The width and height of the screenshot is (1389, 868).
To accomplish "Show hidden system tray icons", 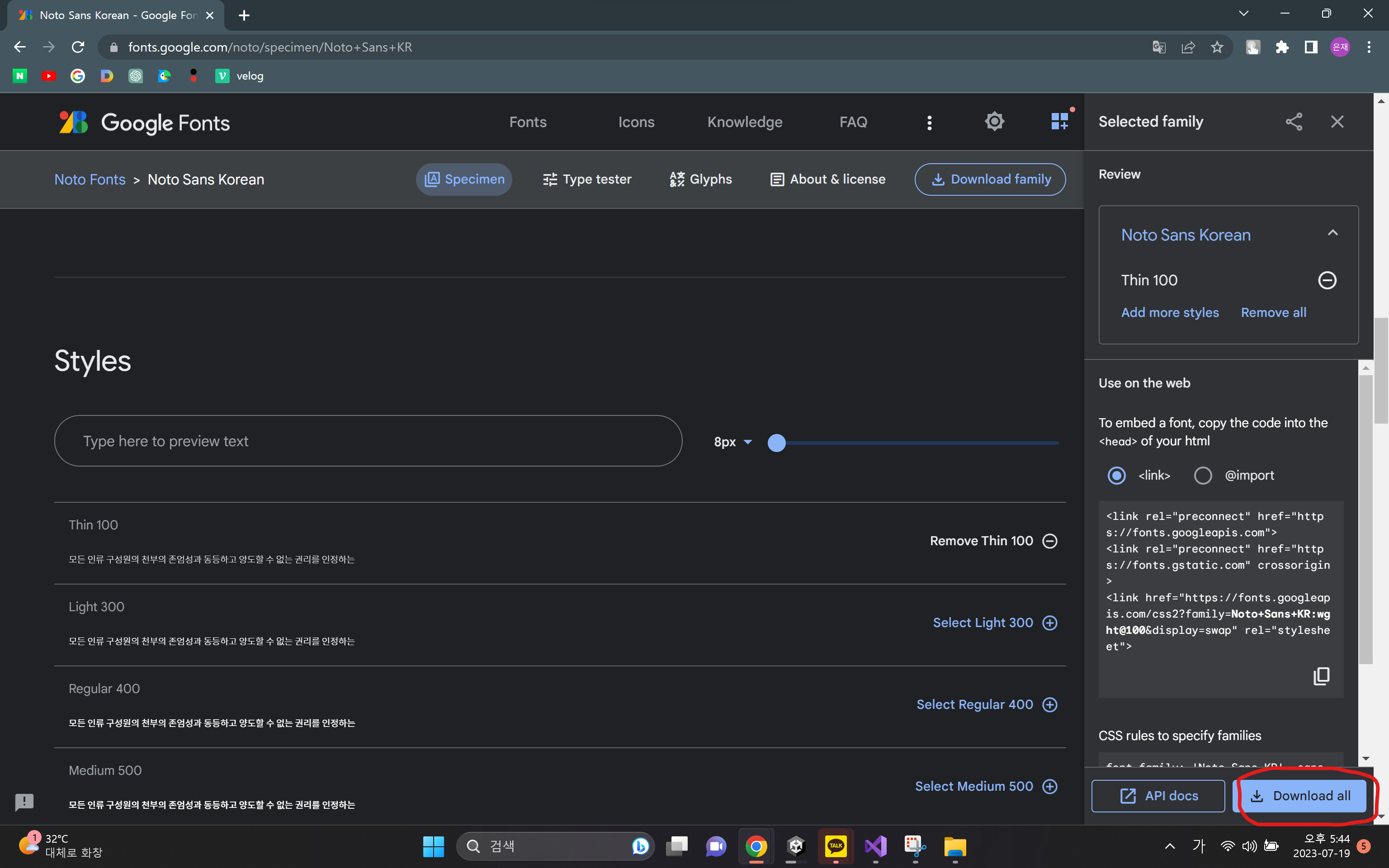I will point(1169,845).
